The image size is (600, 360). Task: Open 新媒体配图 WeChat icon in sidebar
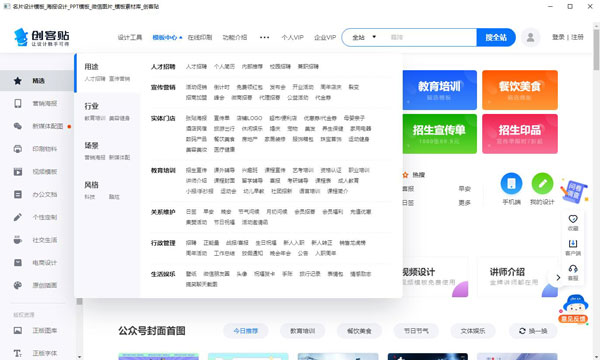[18, 126]
